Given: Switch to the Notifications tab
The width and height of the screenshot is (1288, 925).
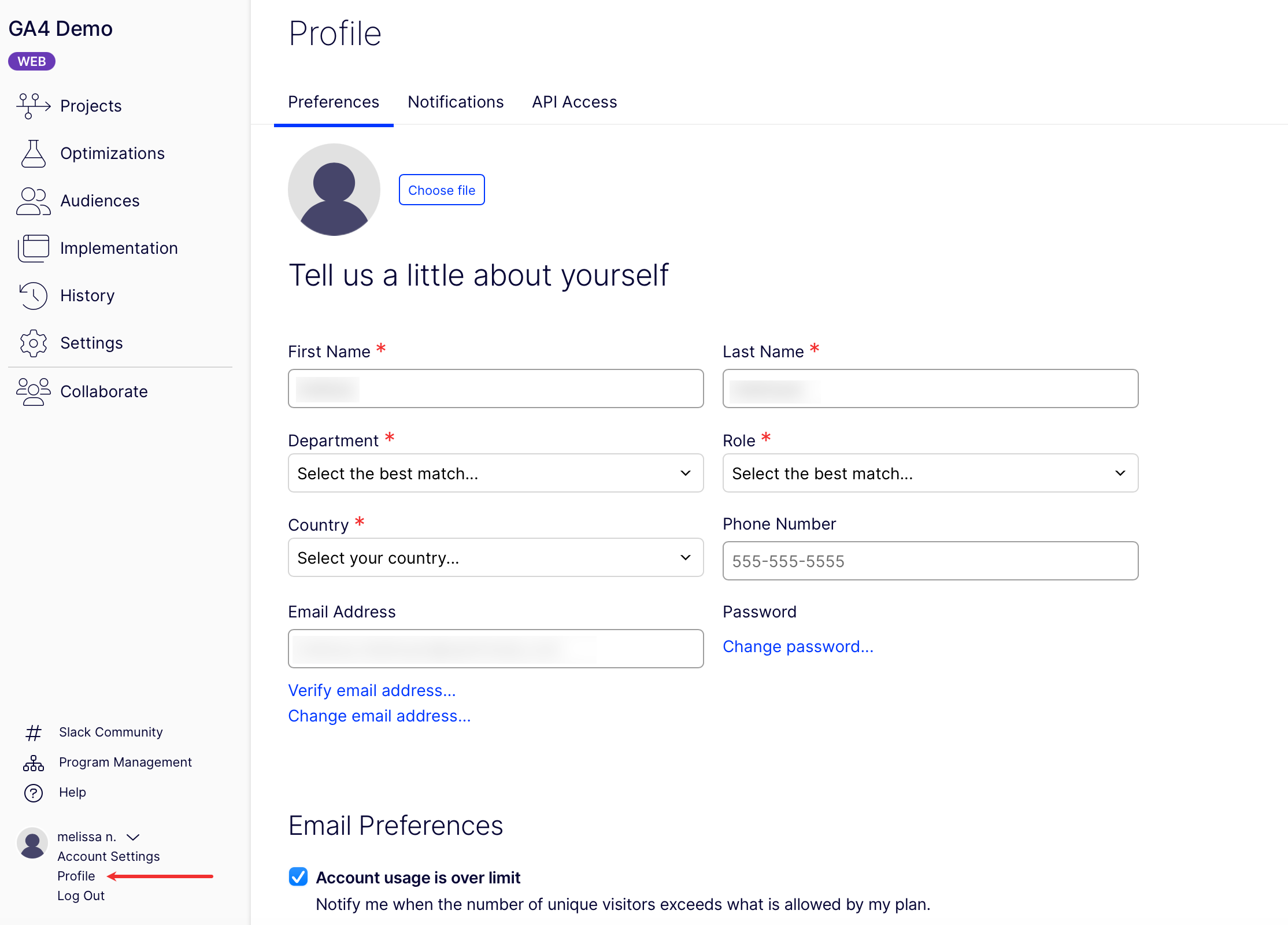Looking at the screenshot, I should (456, 102).
